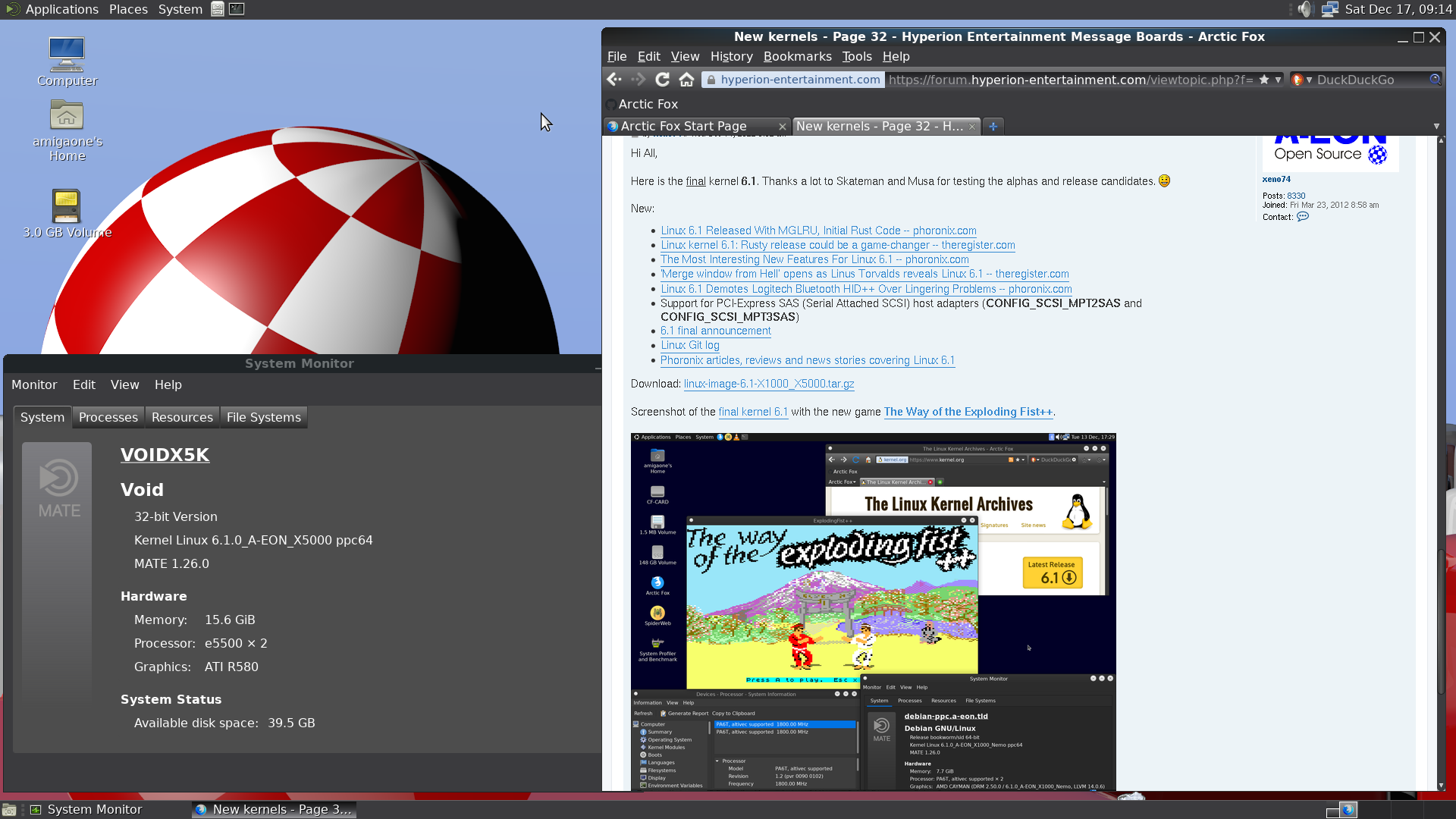Click the show desktop icon in the bottom panel

[x=9, y=810]
